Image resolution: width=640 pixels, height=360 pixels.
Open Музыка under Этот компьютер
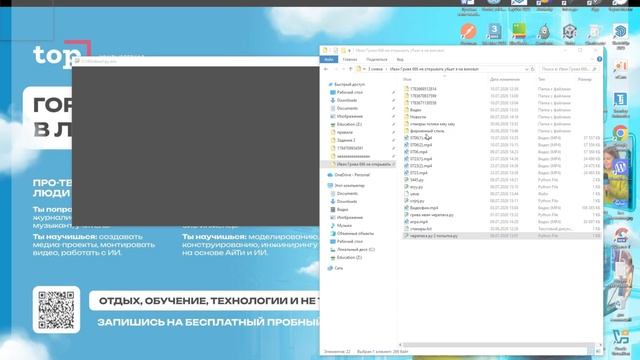(344, 225)
